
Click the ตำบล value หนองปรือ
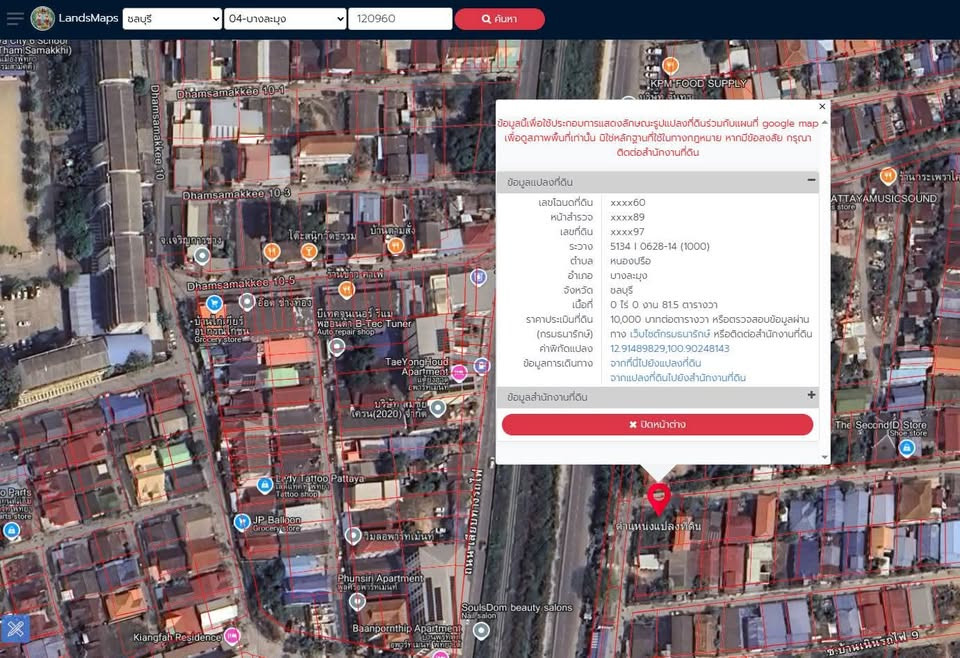[630, 261]
